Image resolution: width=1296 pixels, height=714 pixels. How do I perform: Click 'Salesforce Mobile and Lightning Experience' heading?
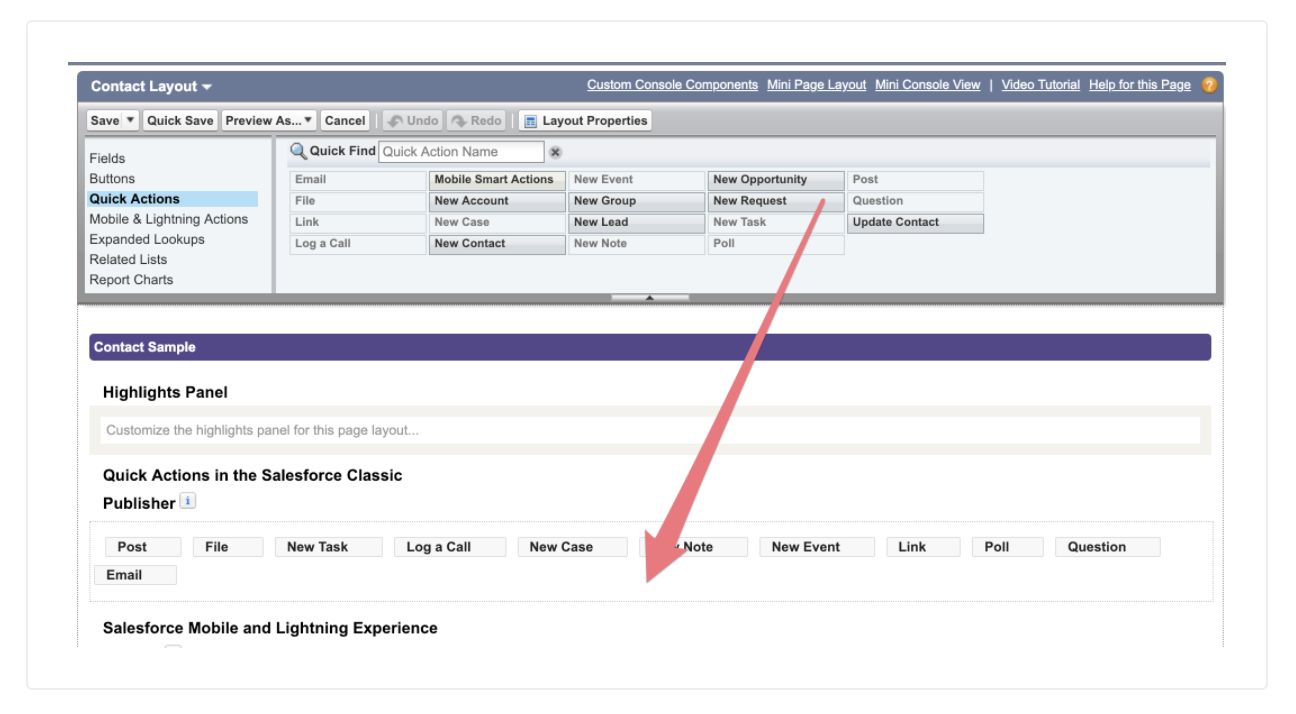[270, 628]
